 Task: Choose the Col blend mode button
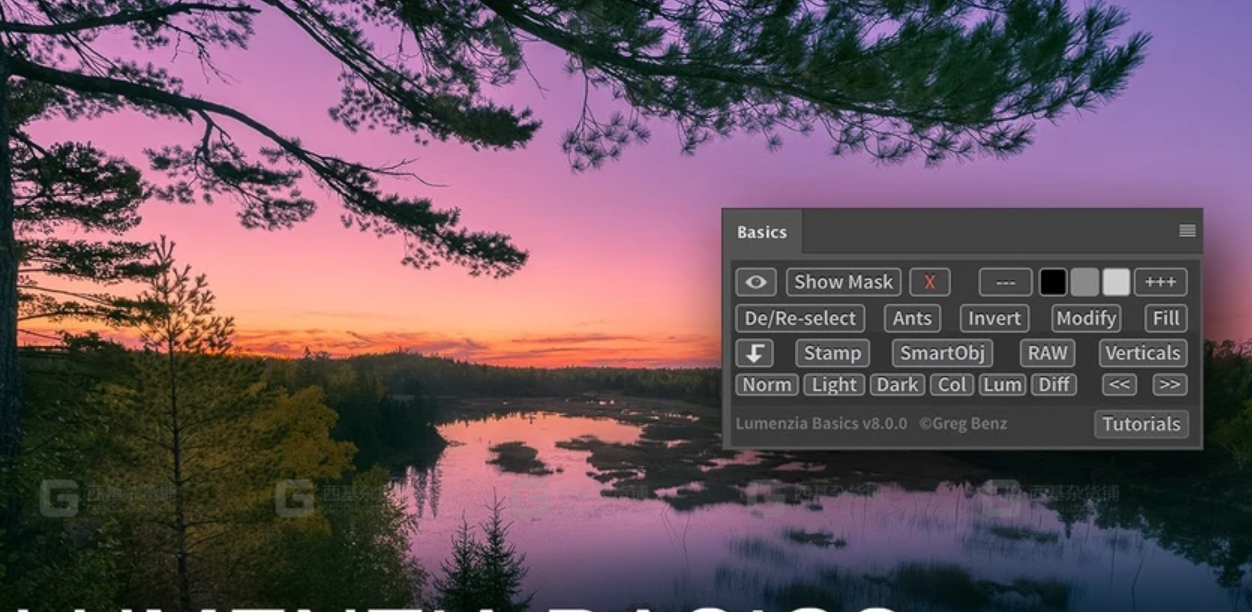pos(952,385)
